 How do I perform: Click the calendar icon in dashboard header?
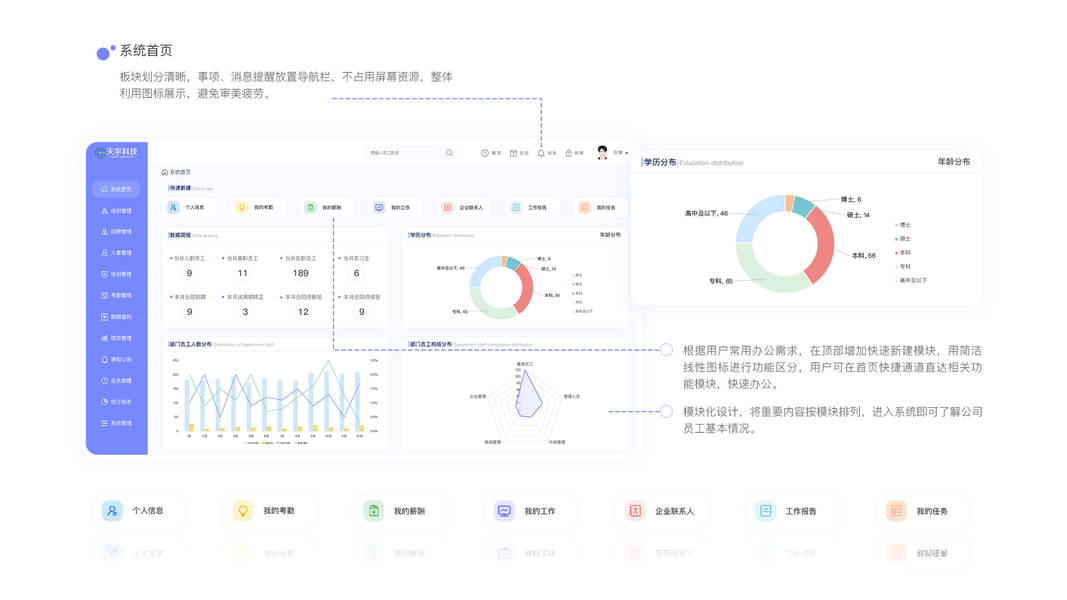(514, 153)
